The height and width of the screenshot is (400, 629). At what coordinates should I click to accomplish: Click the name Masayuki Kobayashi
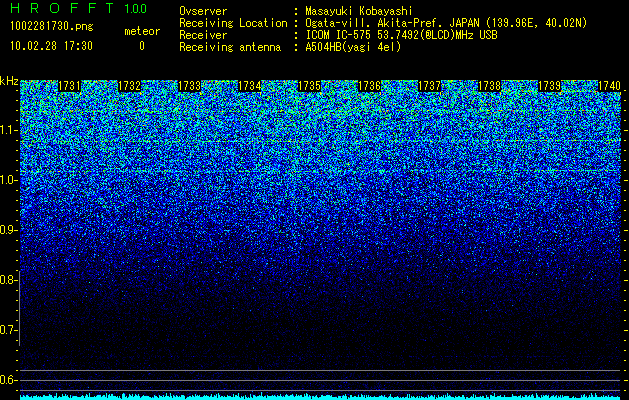coord(359,11)
